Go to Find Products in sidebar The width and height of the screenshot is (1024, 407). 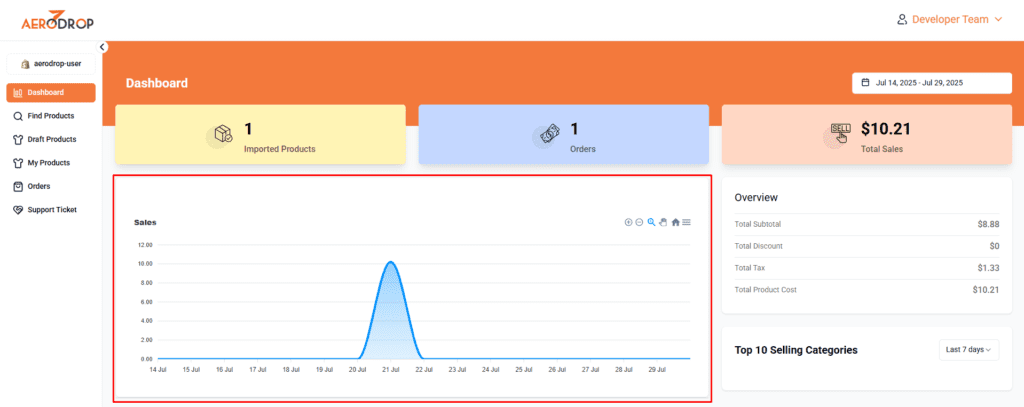click(50, 116)
